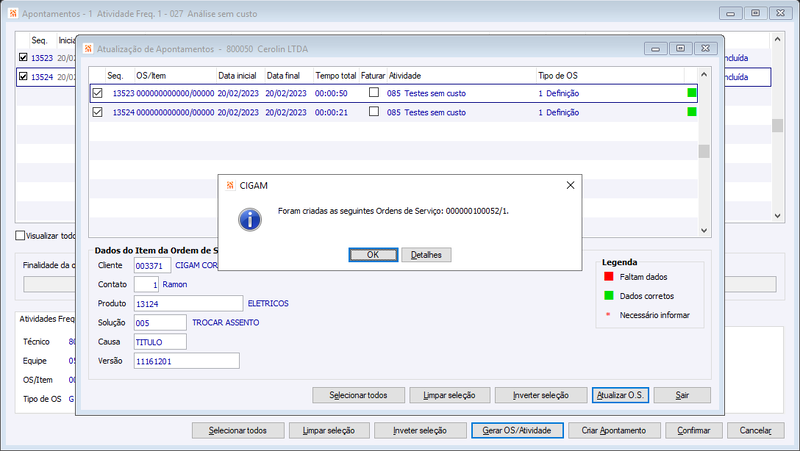Image resolution: width=800 pixels, height=451 pixels.
Task: Click the app icon of Atualização de Apontamentos window
Action: pos(88,48)
